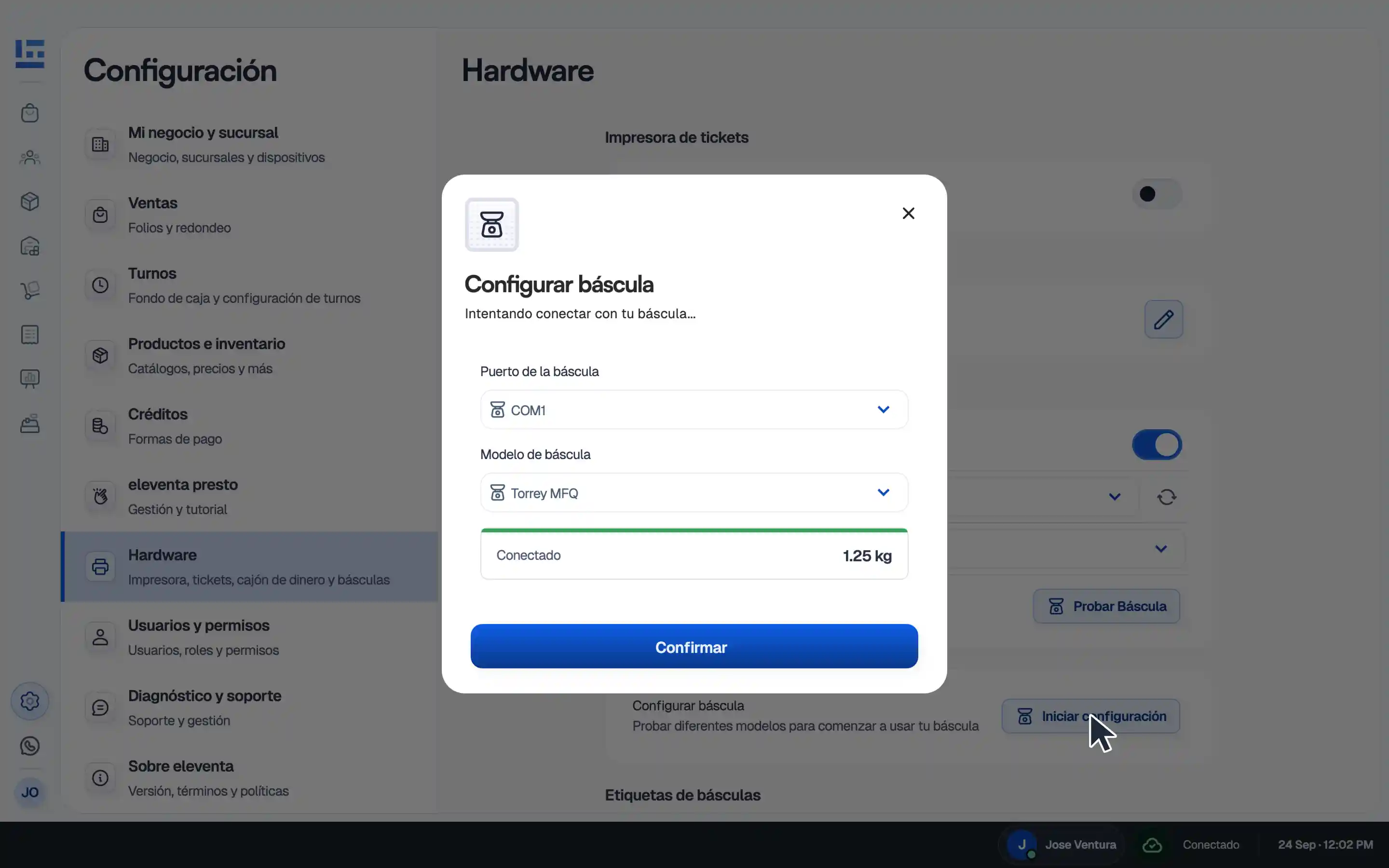Click the 24 Sep 12:02 PM date text
The width and height of the screenshot is (1389, 868).
click(x=1325, y=845)
